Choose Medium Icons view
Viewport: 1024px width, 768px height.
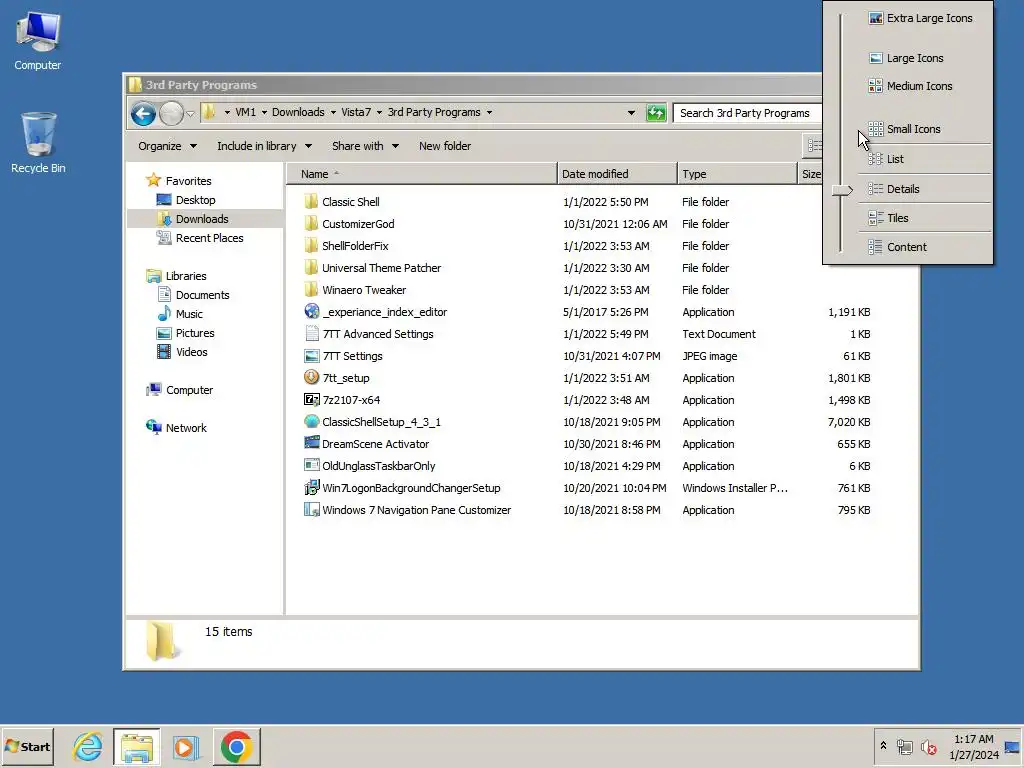click(910, 86)
